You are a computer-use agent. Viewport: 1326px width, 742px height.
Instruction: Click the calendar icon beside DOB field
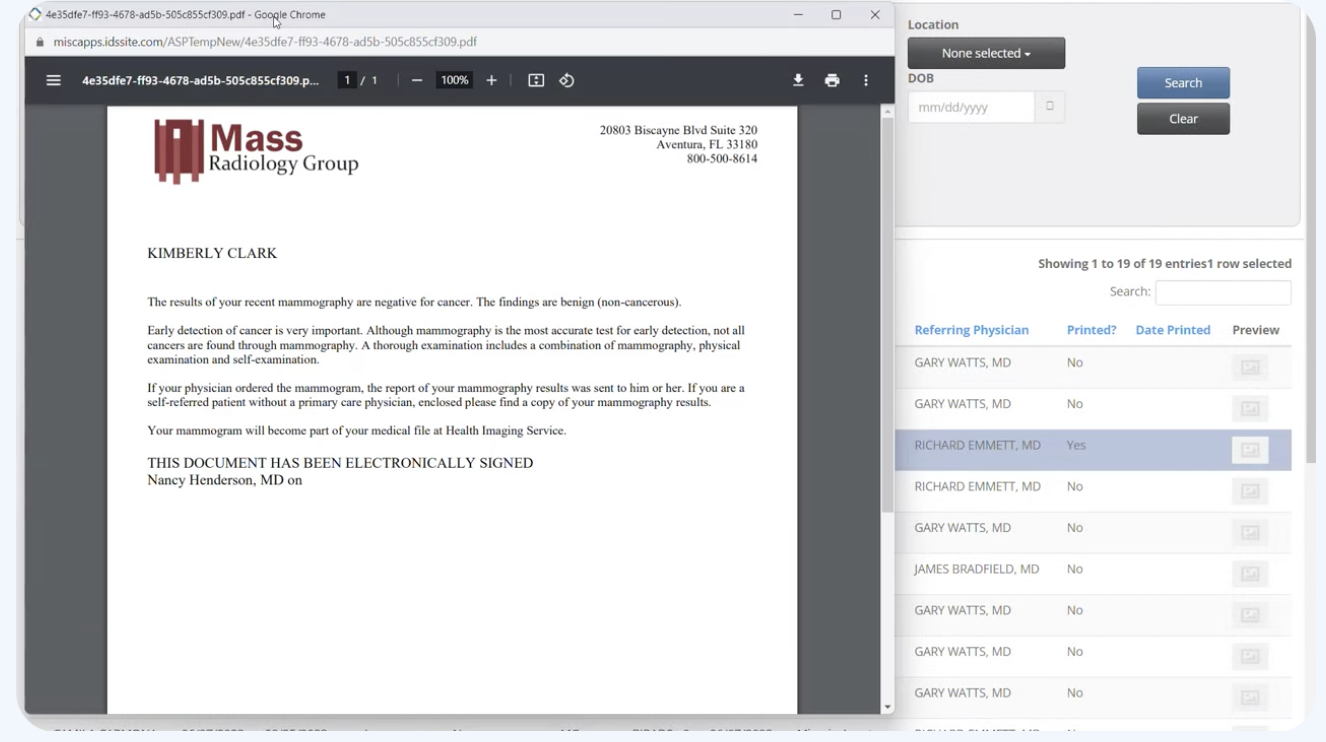click(1049, 107)
